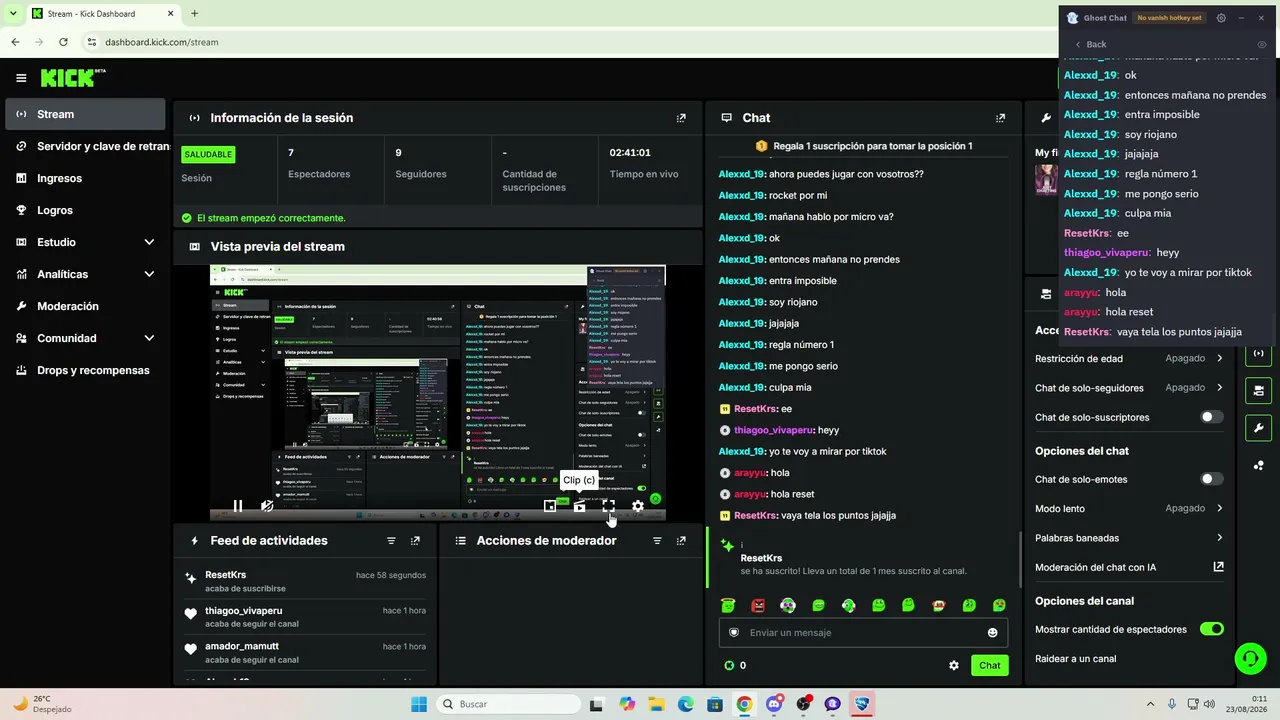Pause the stream preview playback
This screenshot has width=1280, height=720.
(238, 506)
